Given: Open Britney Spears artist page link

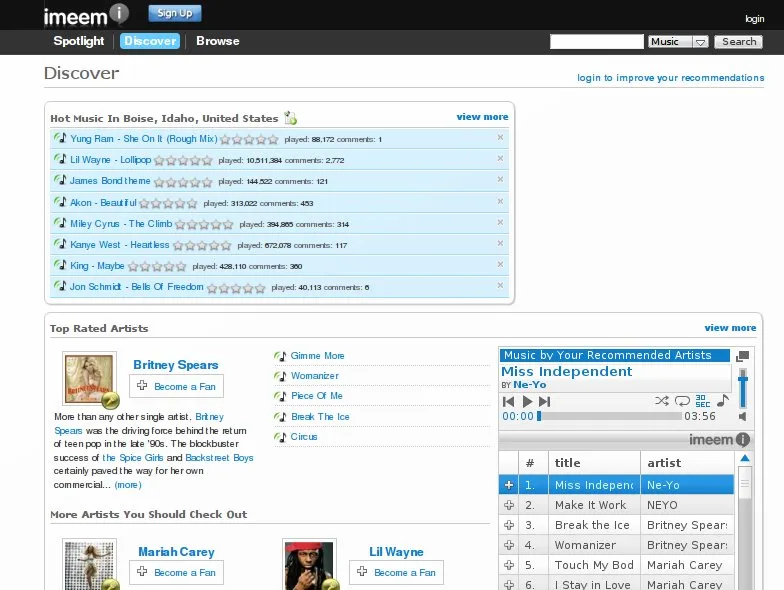Looking at the screenshot, I should click(176, 364).
